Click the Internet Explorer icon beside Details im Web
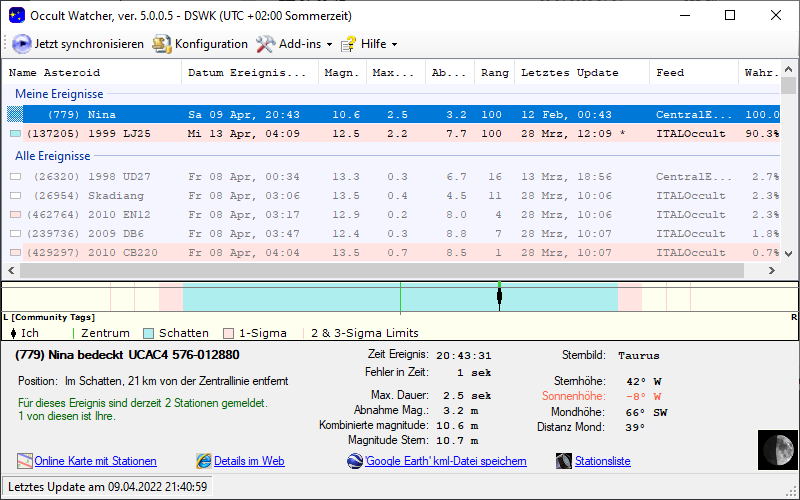 [x=204, y=461]
